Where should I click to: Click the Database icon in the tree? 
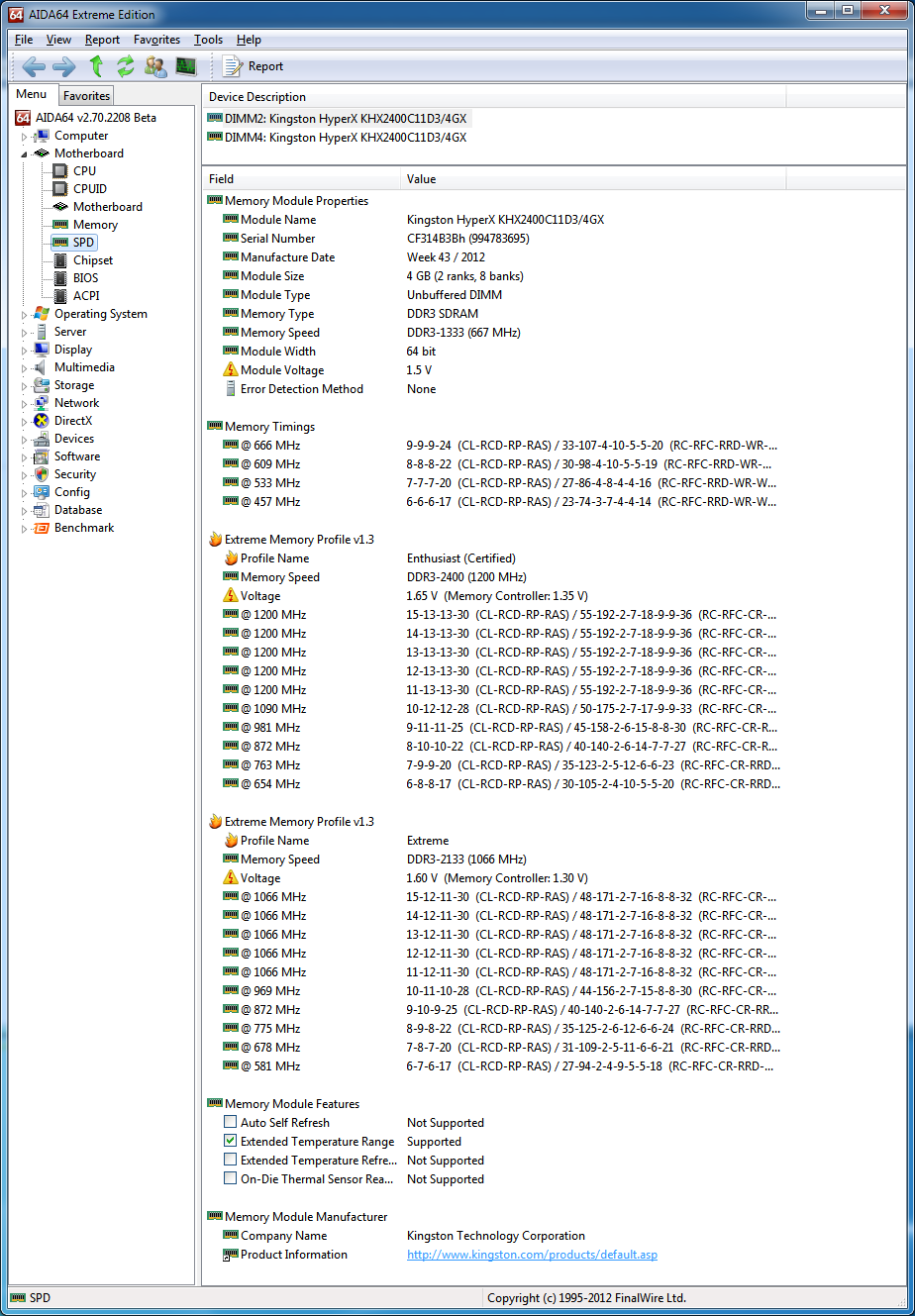[x=42, y=510]
